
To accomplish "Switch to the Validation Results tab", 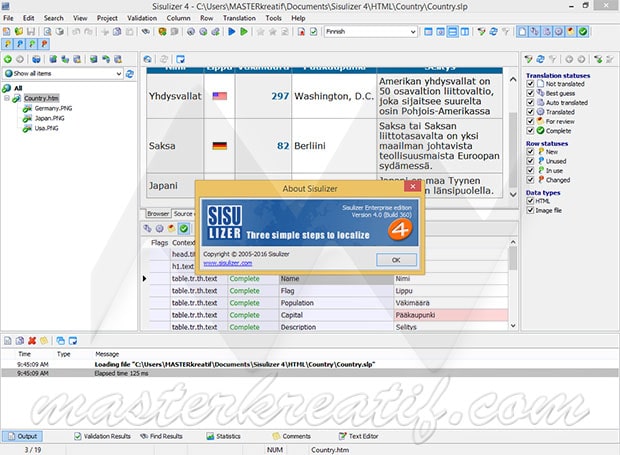I will (103, 436).
